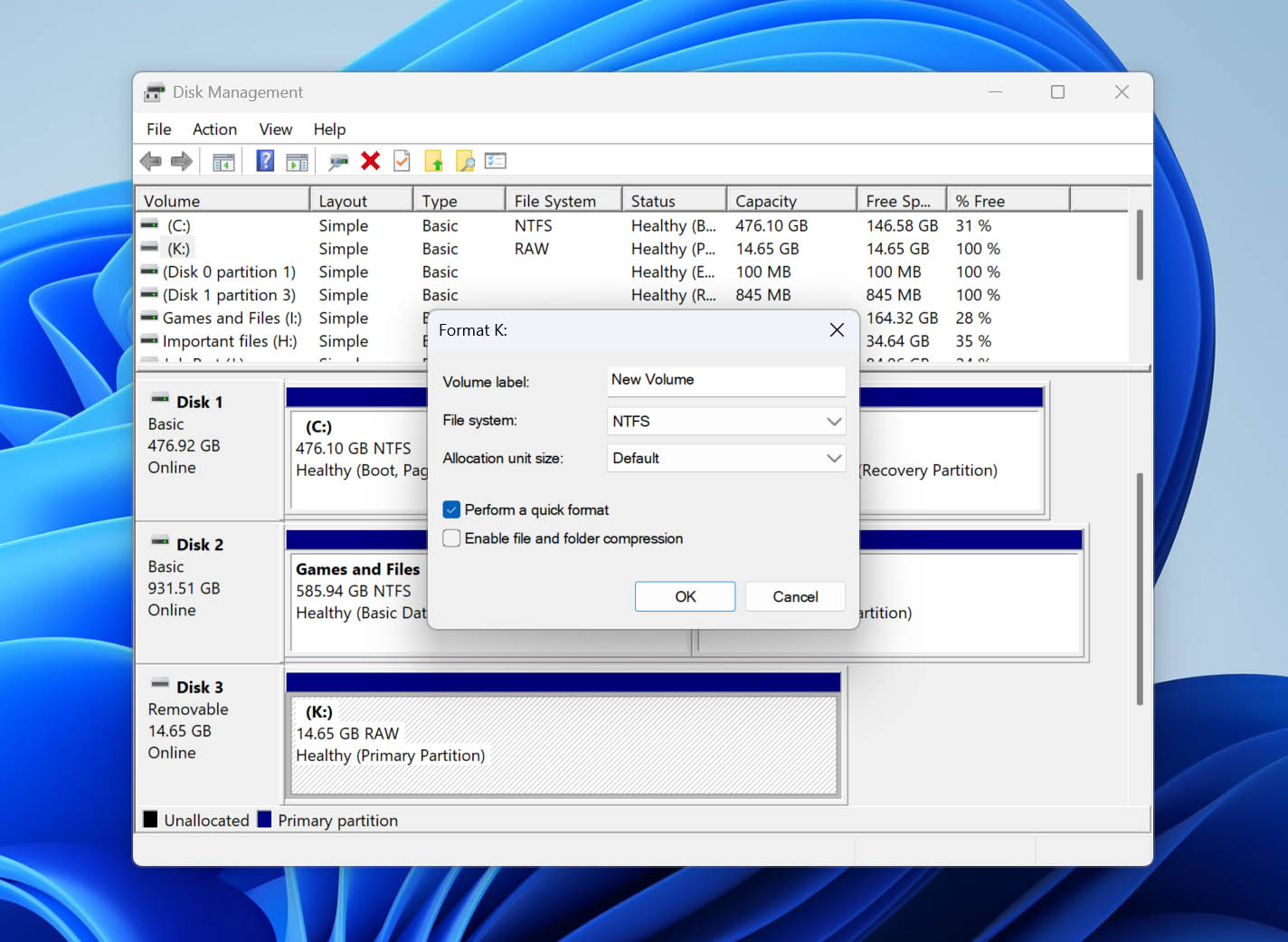The height and width of the screenshot is (942, 1288).
Task: Enable file and folder compression checkbox
Action: [451, 538]
